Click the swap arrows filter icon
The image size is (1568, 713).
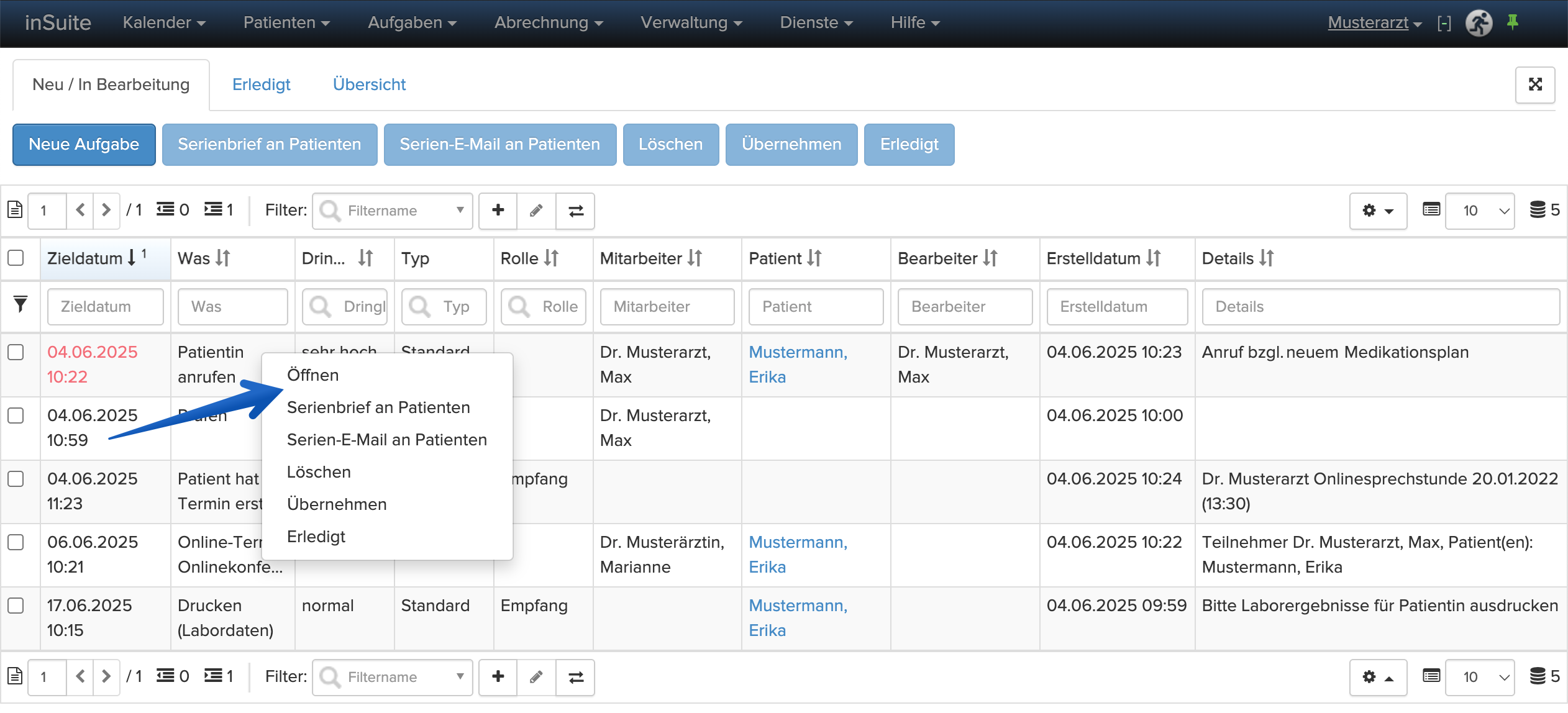pyautogui.click(x=575, y=211)
